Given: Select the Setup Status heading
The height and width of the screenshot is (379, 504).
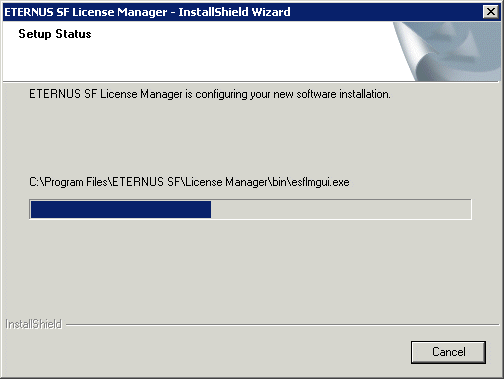Looking at the screenshot, I should (x=55, y=34).
